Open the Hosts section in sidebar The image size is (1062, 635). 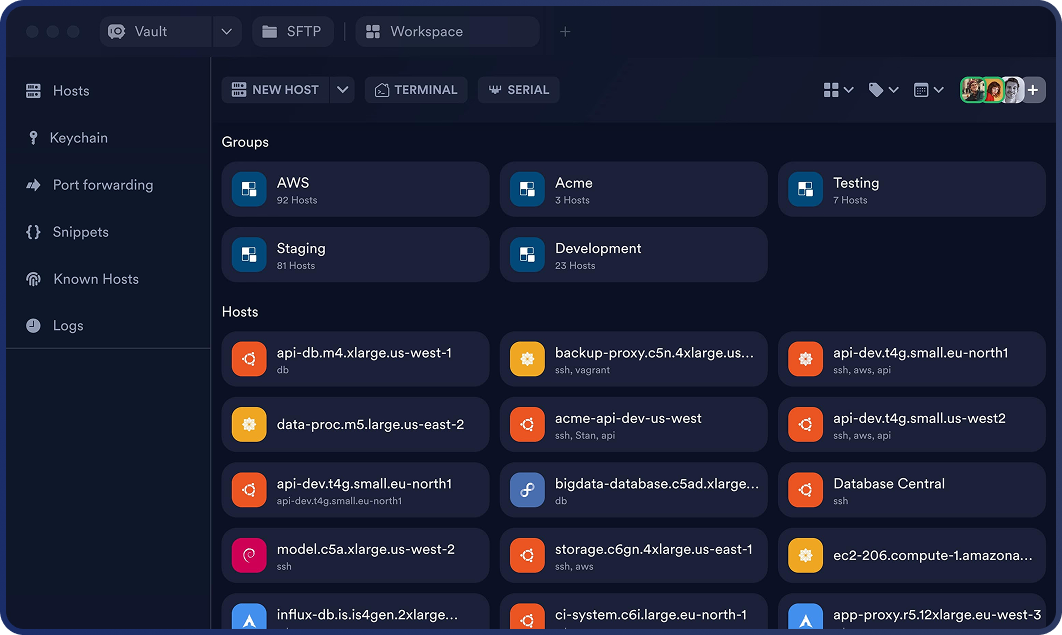point(69,90)
